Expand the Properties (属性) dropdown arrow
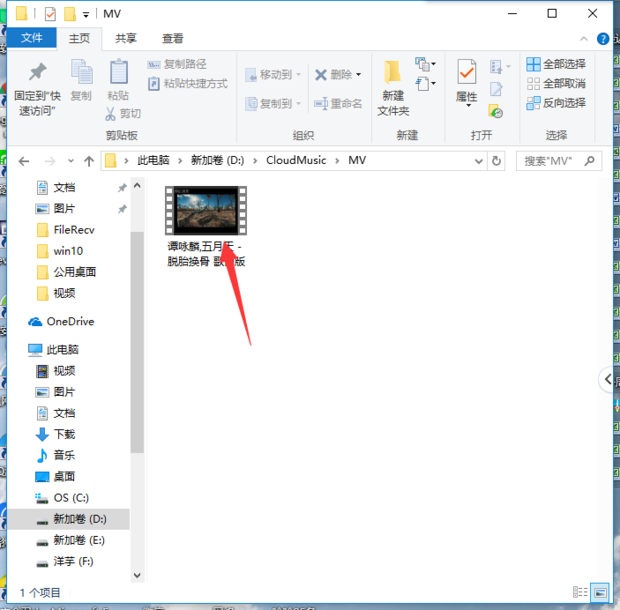 468,106
